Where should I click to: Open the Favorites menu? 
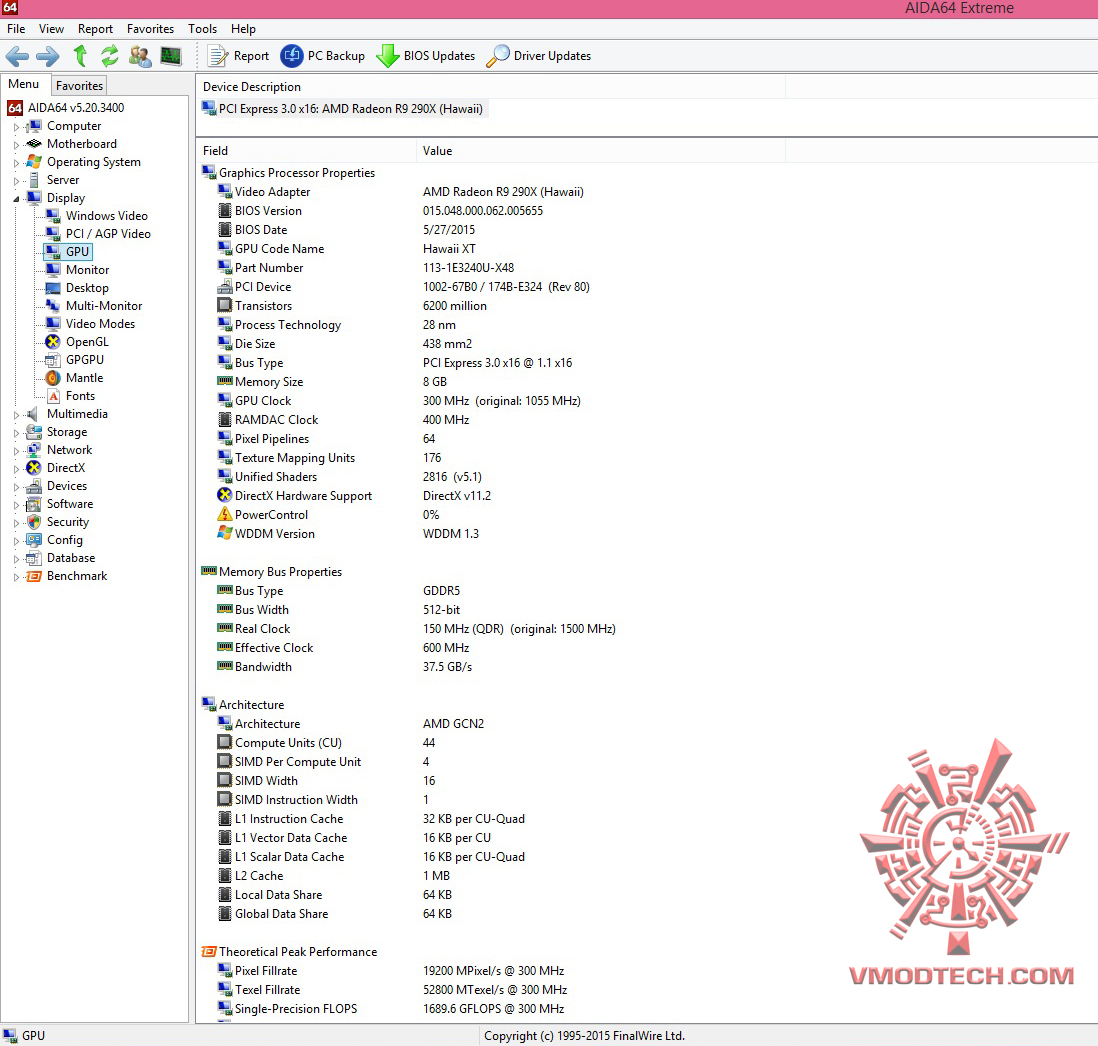(x=151, y=29)
